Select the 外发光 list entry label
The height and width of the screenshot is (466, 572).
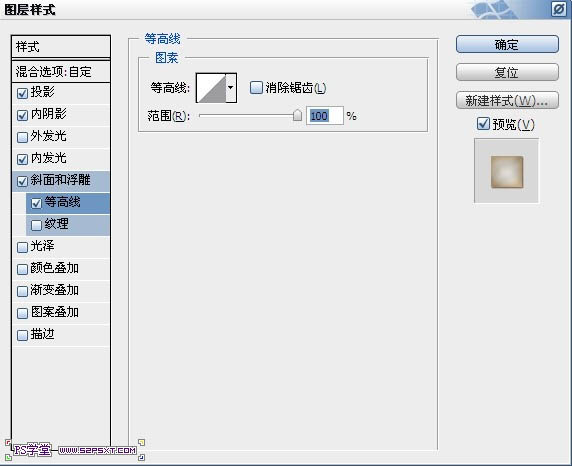pyautogui.click(x=49, y=136)
